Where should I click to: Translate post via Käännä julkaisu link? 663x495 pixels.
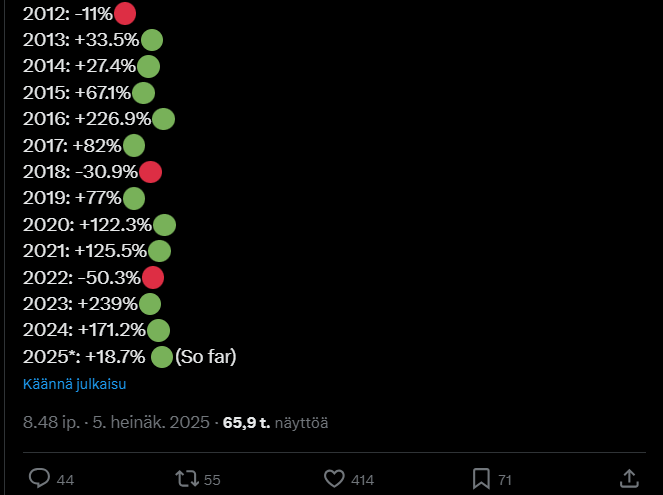[74, 384]
